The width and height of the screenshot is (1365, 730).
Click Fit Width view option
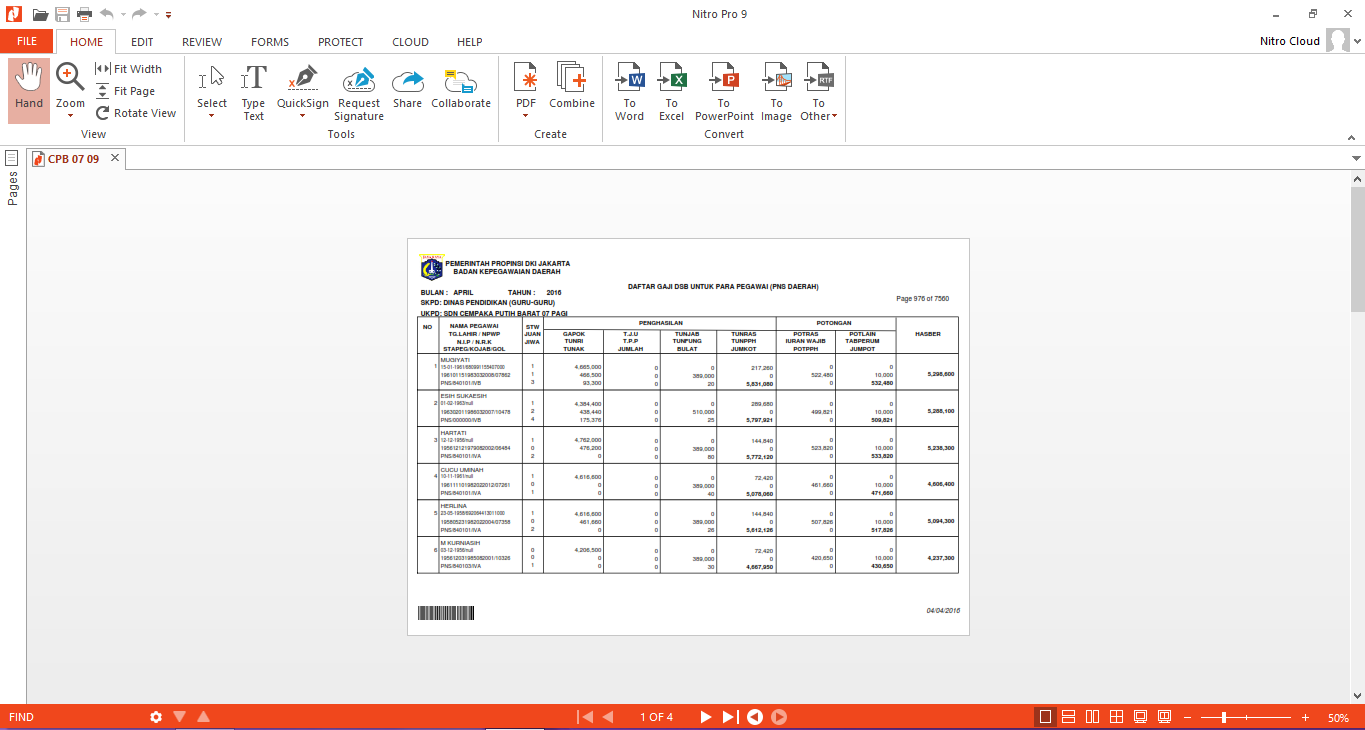pyautogui.click(x=128, y=69)
